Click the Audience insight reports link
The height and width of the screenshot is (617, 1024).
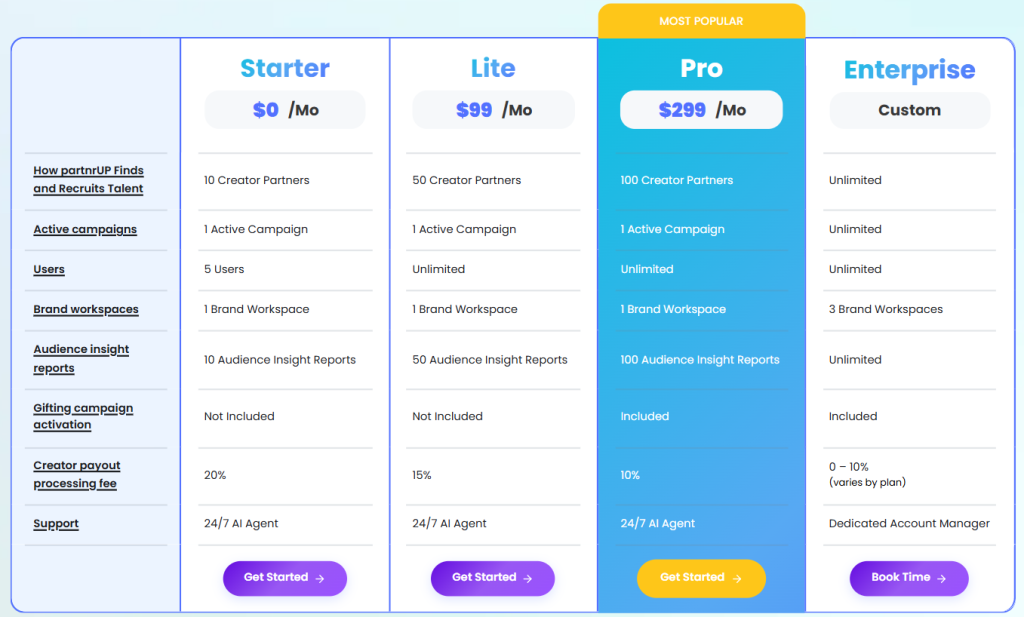tap(81, 359)
